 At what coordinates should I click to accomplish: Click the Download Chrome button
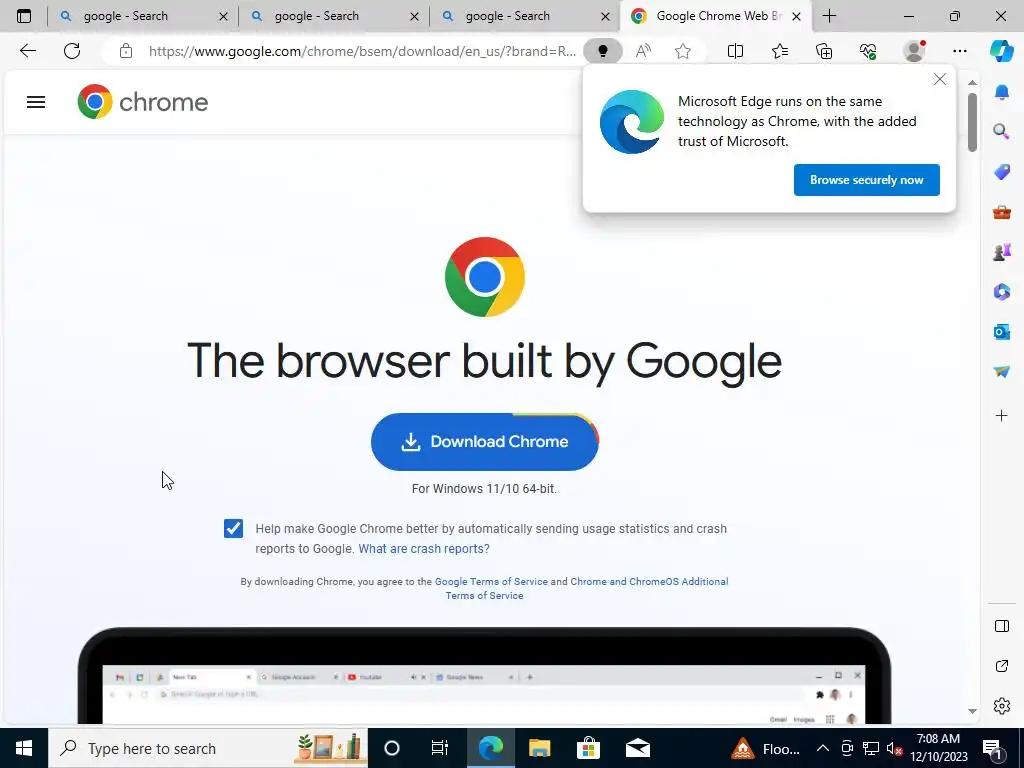[485, 441]
